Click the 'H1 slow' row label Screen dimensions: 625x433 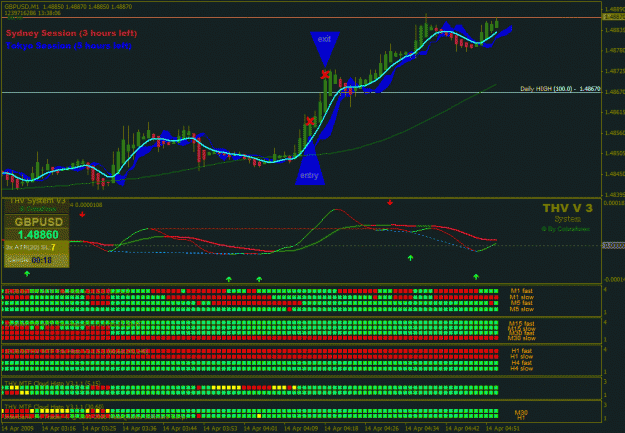(521, 356)
